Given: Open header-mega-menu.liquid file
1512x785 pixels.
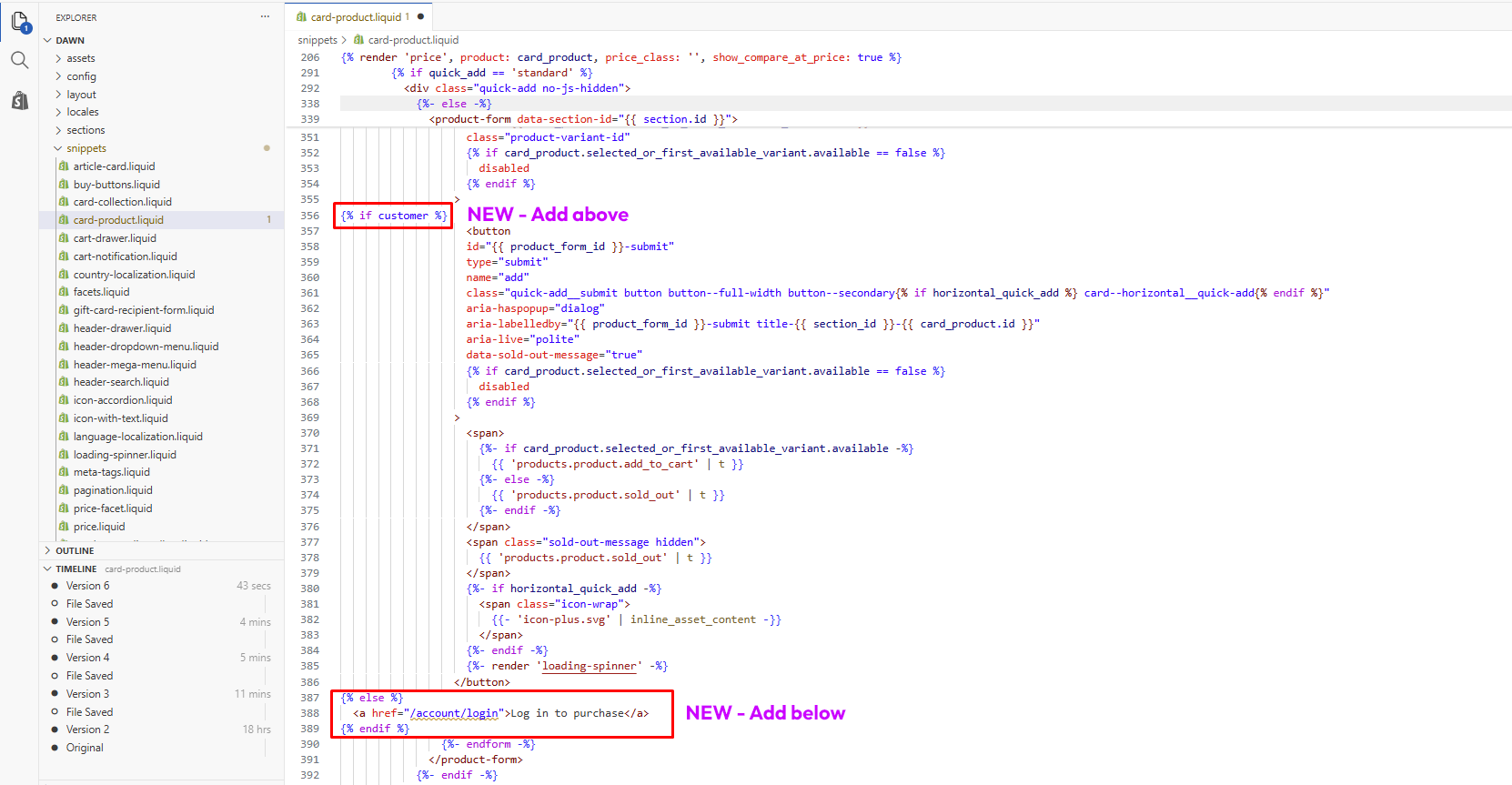Looking at the screenshot, I should [135, 365].
